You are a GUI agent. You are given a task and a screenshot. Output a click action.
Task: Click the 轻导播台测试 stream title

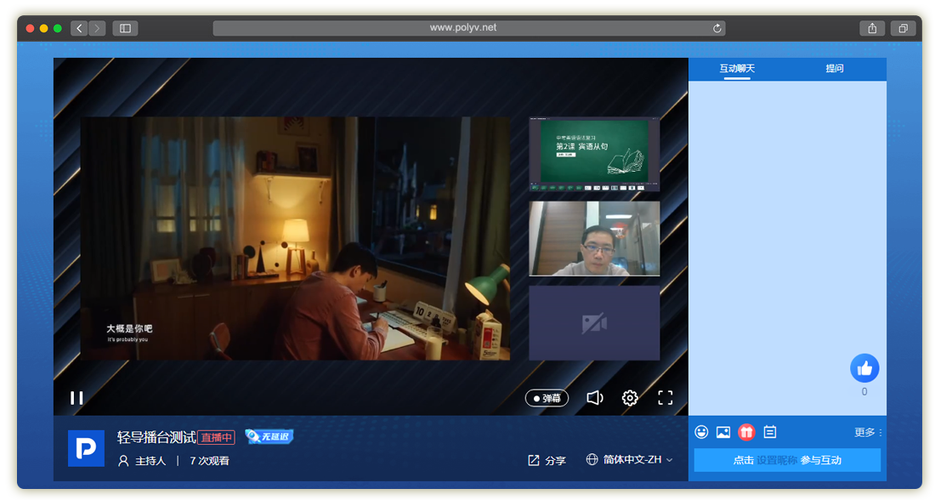[x=156, y=437]
